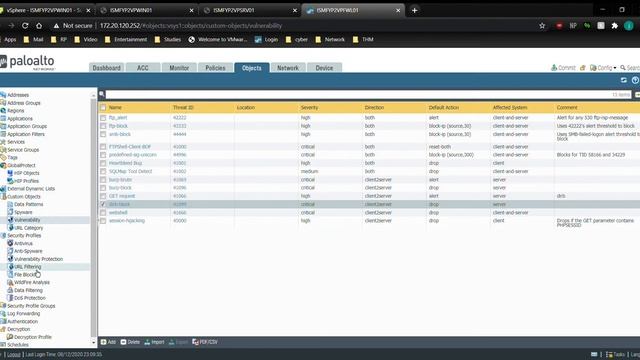Collapse the GlobalProtect tree node

click(x=3, y=165)
